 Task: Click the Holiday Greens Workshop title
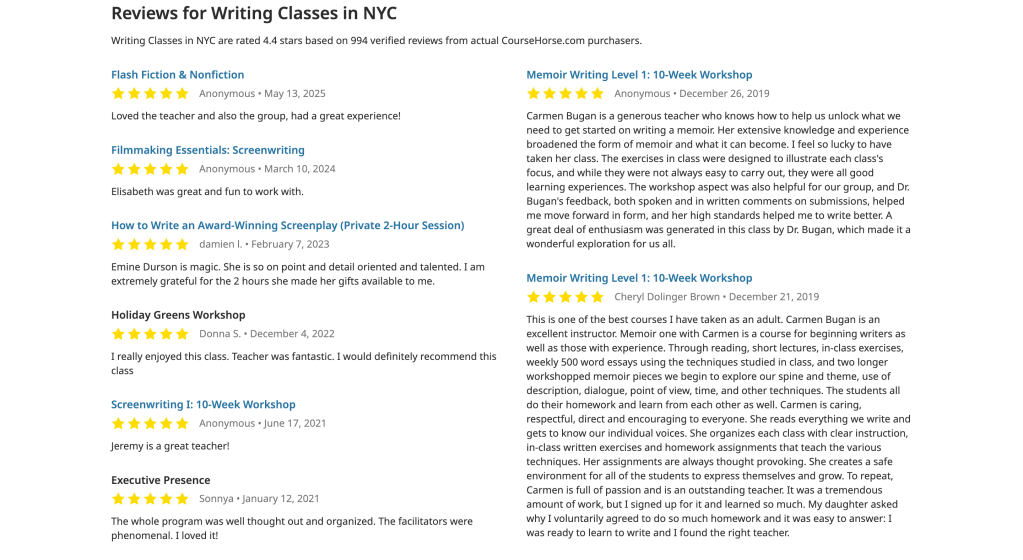(x=178, y=315)
